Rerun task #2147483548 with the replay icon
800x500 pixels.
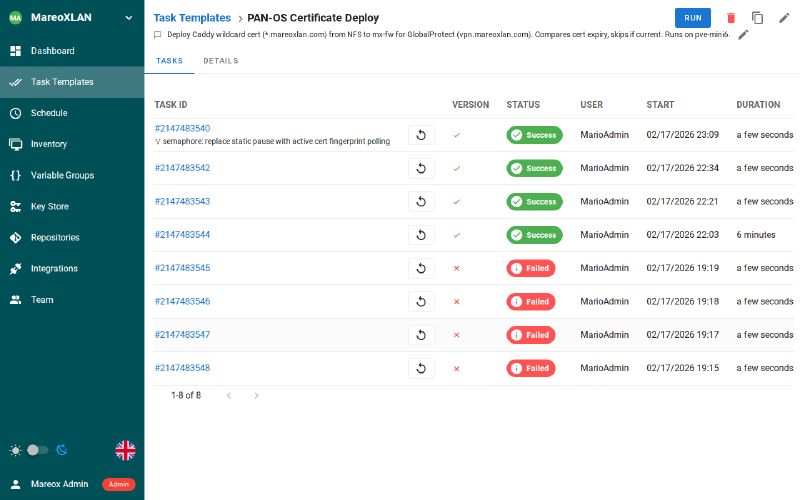pos(421,368)
